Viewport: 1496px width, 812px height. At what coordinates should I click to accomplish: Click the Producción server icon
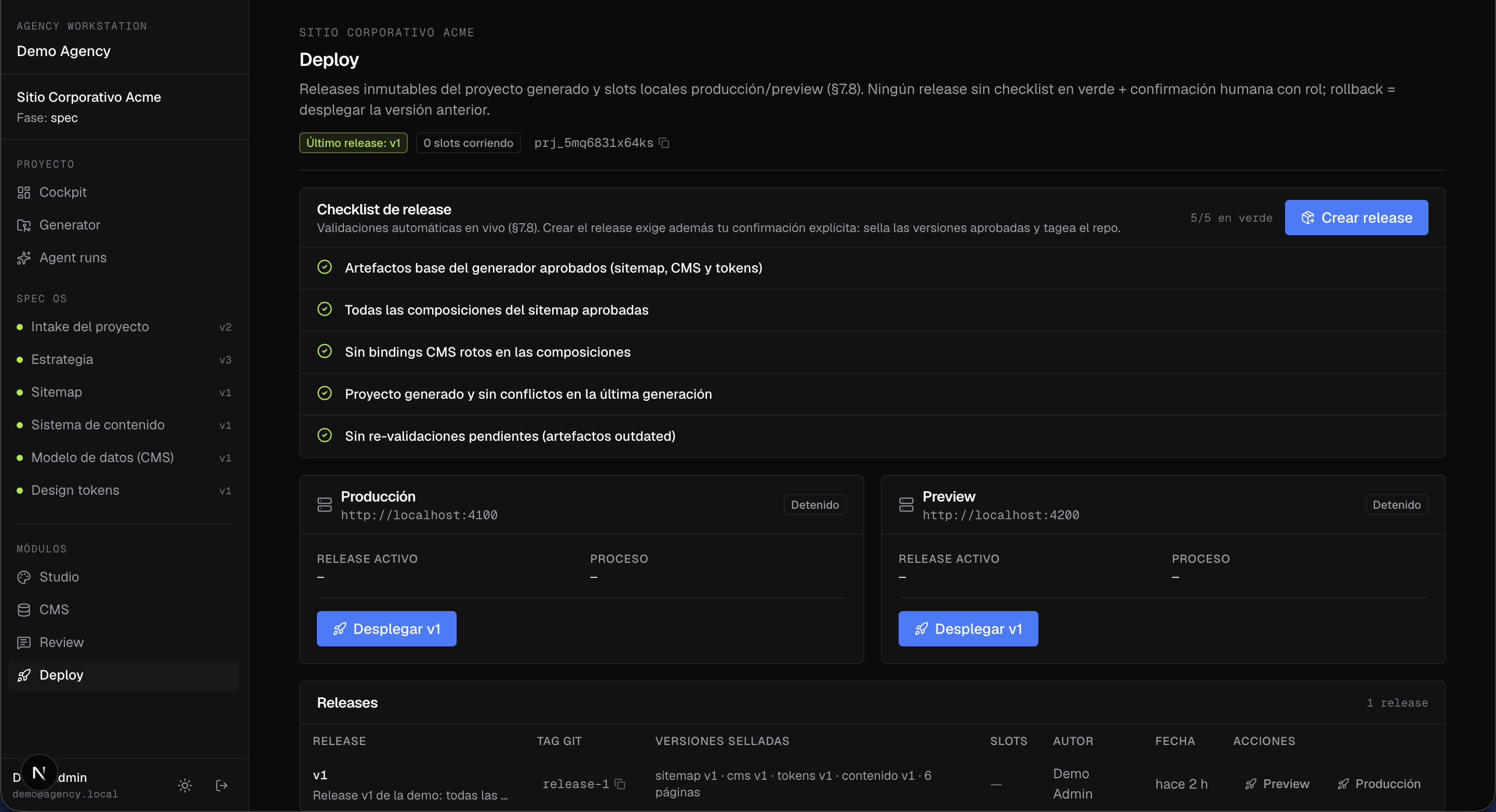pos(325,505)
